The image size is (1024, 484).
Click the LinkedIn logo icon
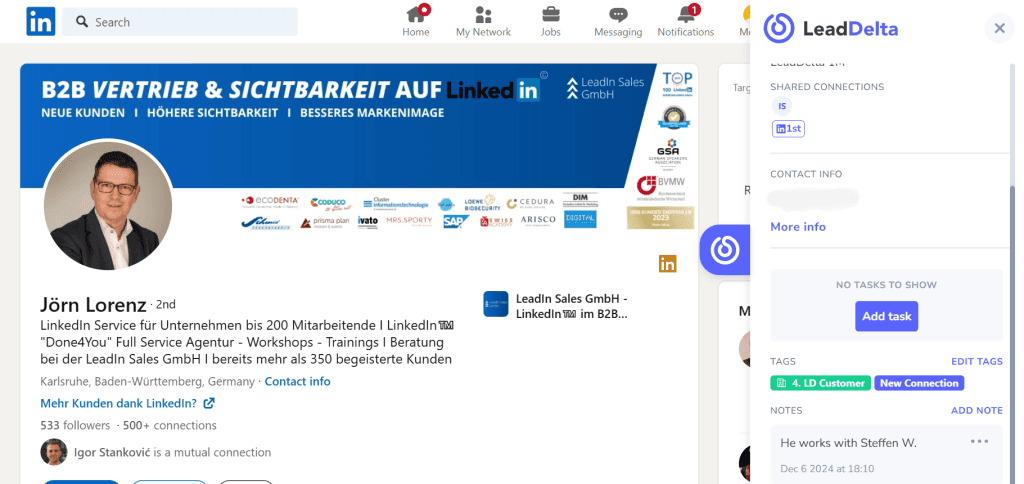[x=40, y=22]
